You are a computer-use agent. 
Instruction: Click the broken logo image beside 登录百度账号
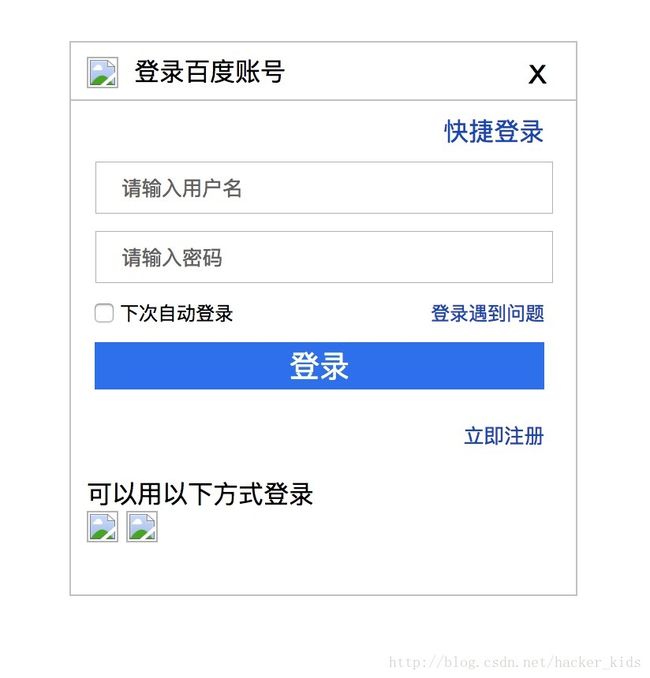(102, 72)
